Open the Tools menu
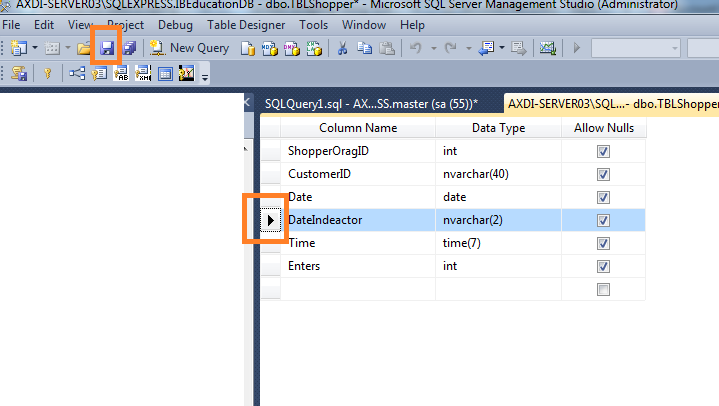 point(314,25)
